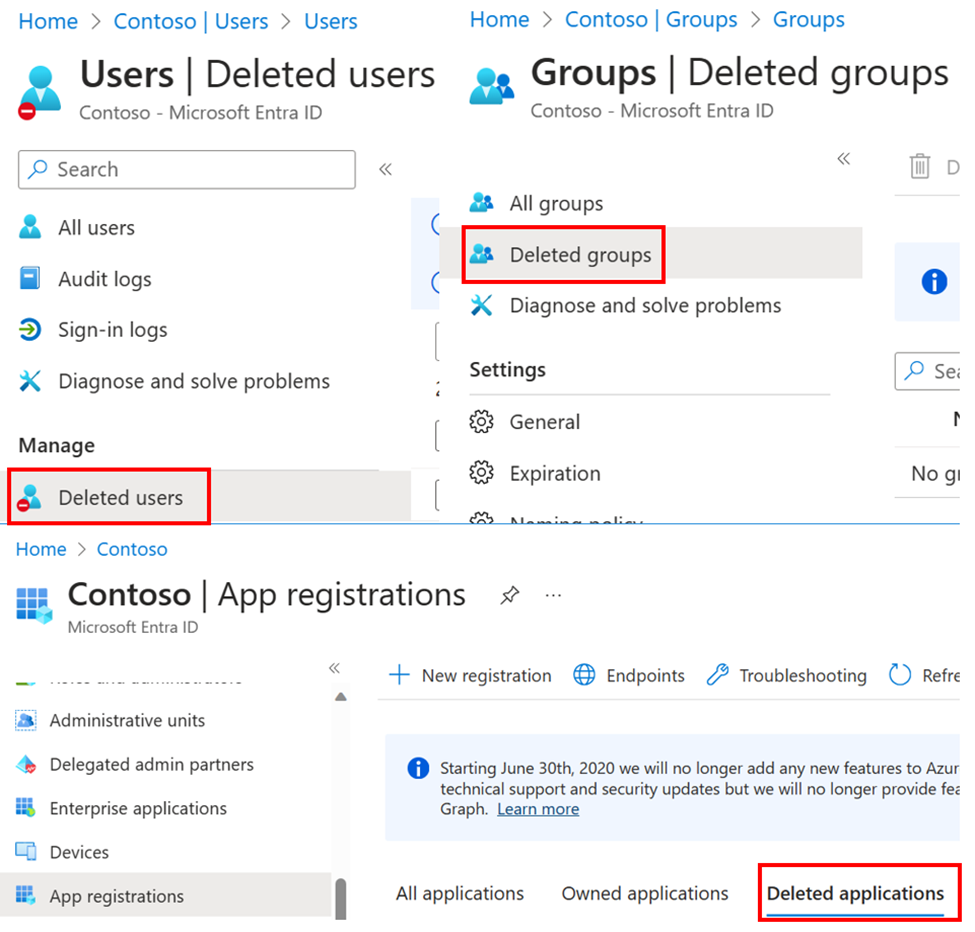This screenshot has width=975, height=932.
Task: Click Contoso breadcrumb above App registrations
Action: click(132, 549)
